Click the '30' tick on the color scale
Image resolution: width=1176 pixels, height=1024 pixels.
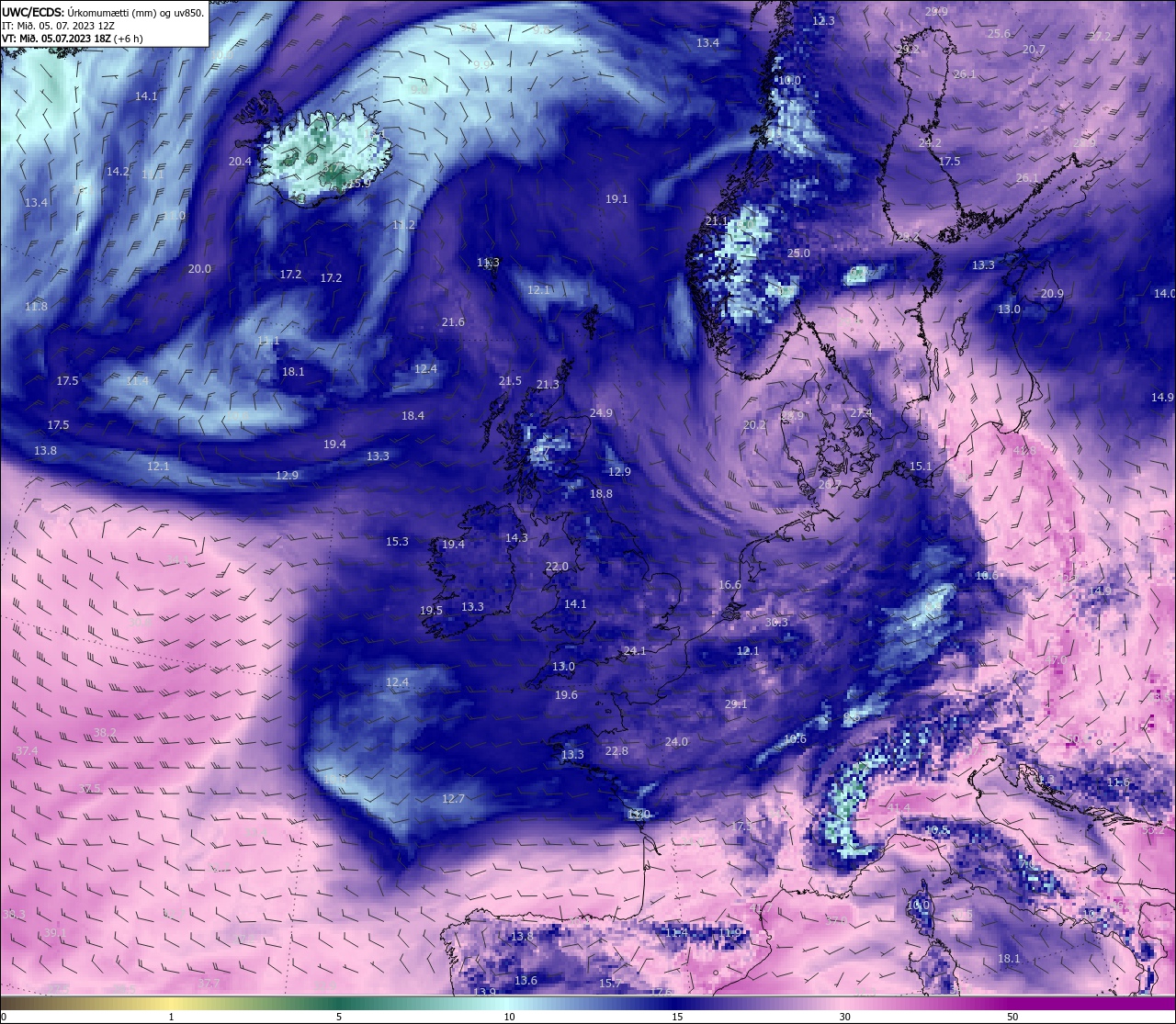click(844, 1017)
